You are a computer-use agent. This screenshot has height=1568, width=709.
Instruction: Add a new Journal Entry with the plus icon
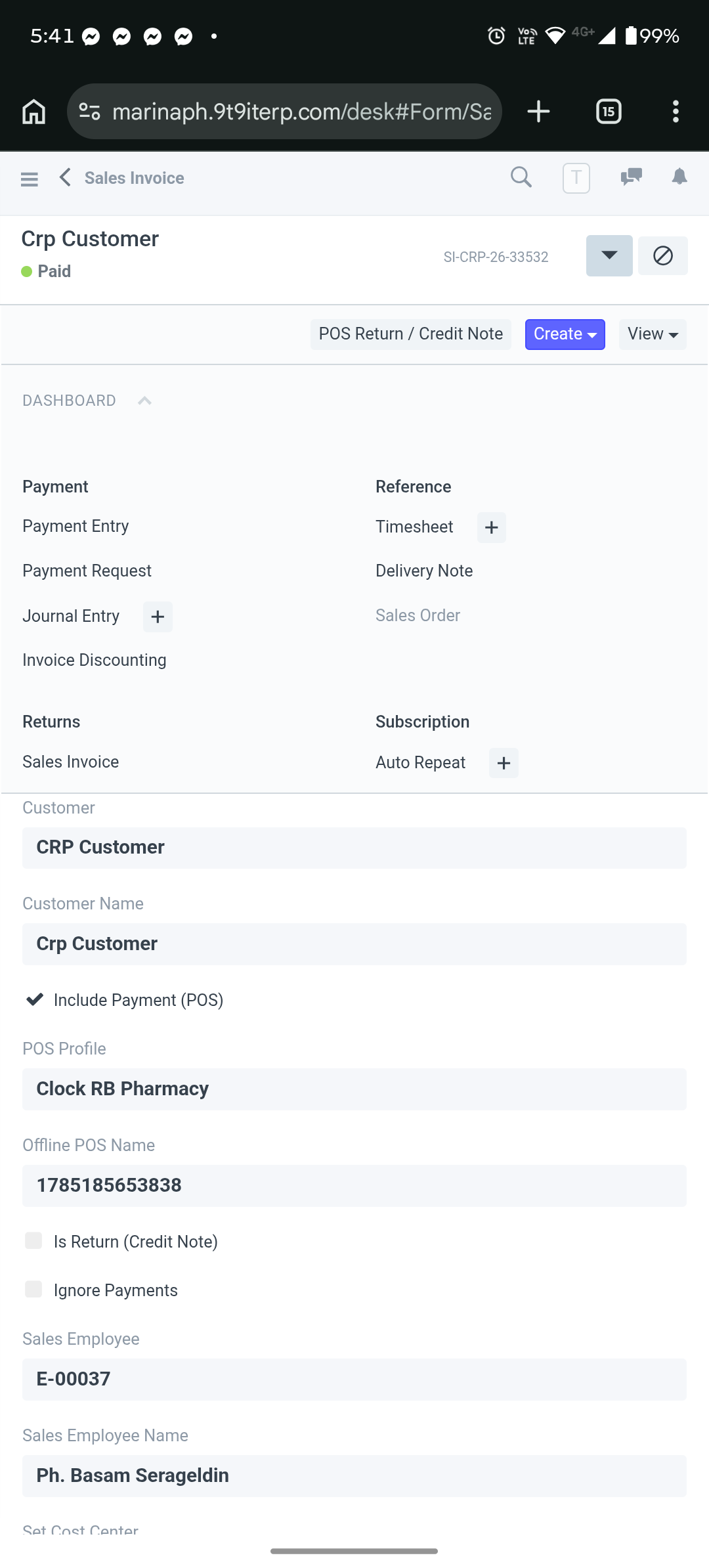pos(158,617)
